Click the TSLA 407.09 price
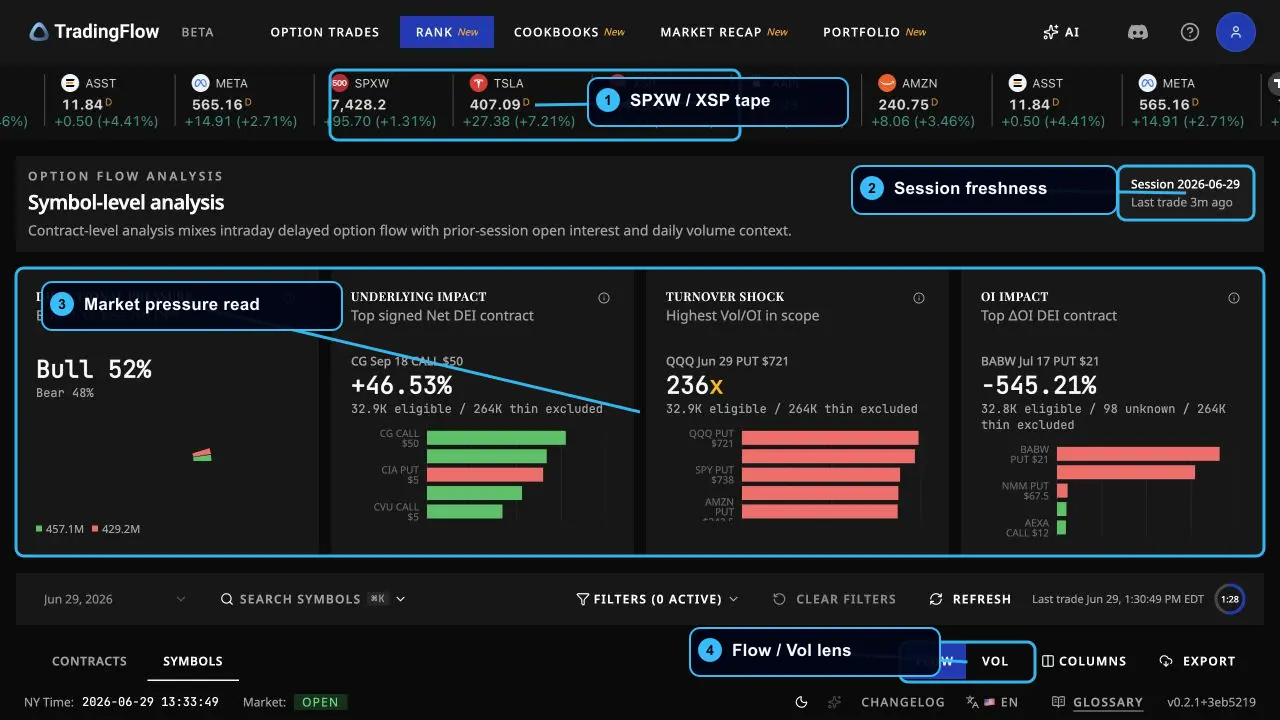This screenshot has height=720, width=1280. pyautogui.click(x=495, y=104)
